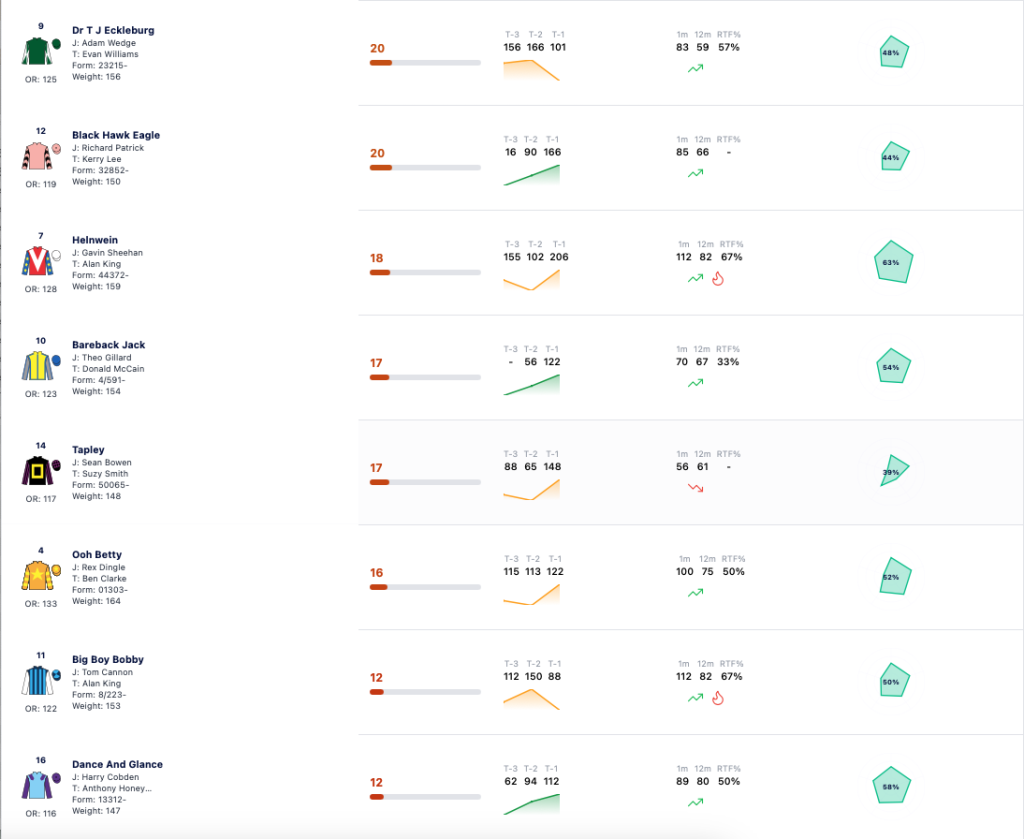Click Helnwein's red and white silks icon
1024x839 pixels.
(x=40, y=261)
